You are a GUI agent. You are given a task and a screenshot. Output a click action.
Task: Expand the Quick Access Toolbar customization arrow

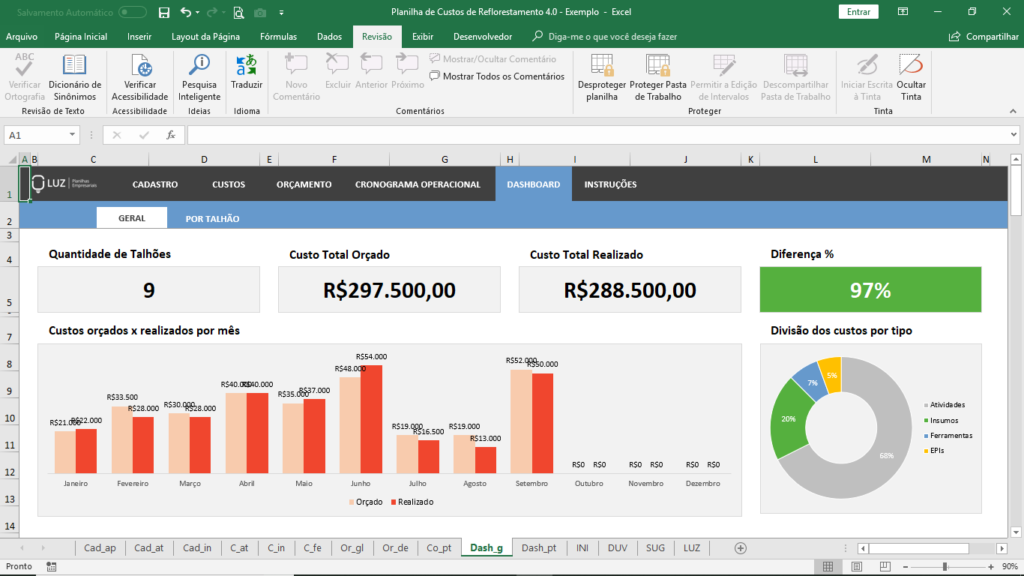tap(281, 13)
